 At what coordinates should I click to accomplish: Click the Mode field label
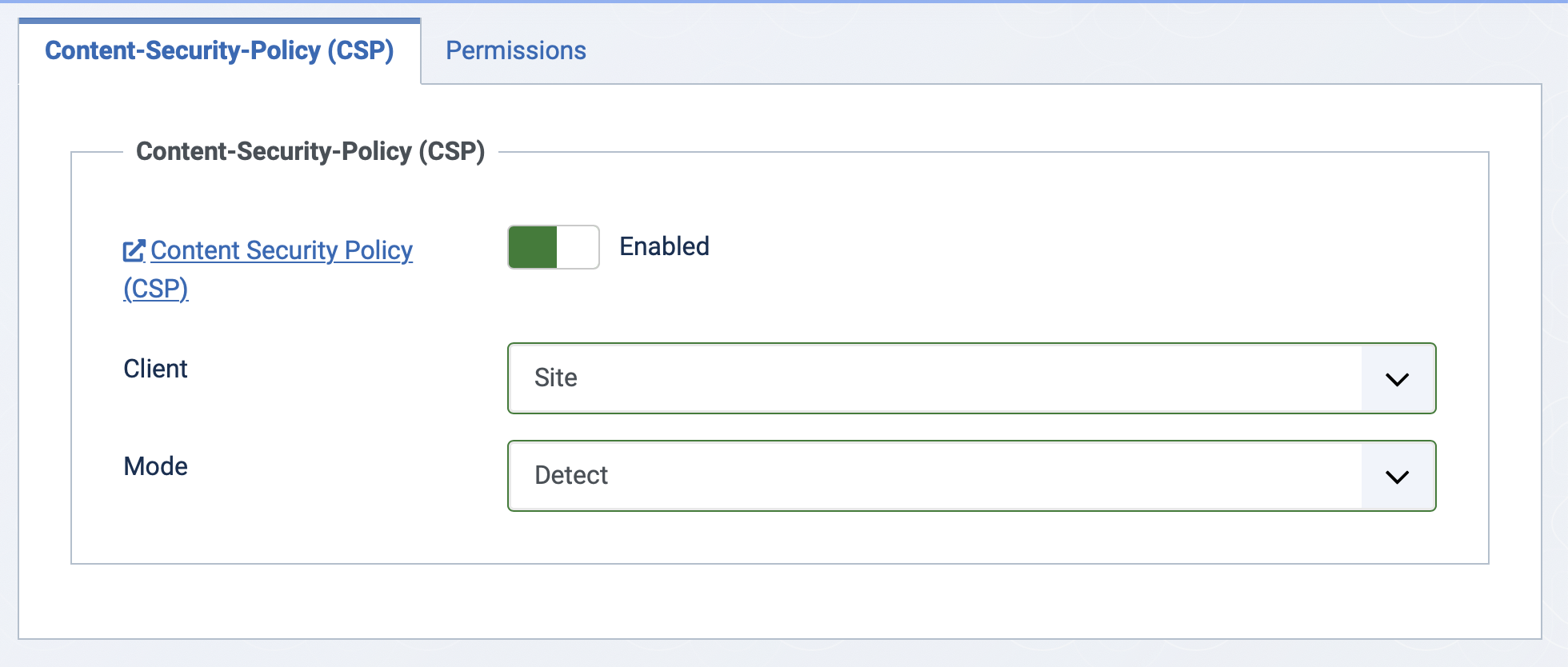(155, 466)
